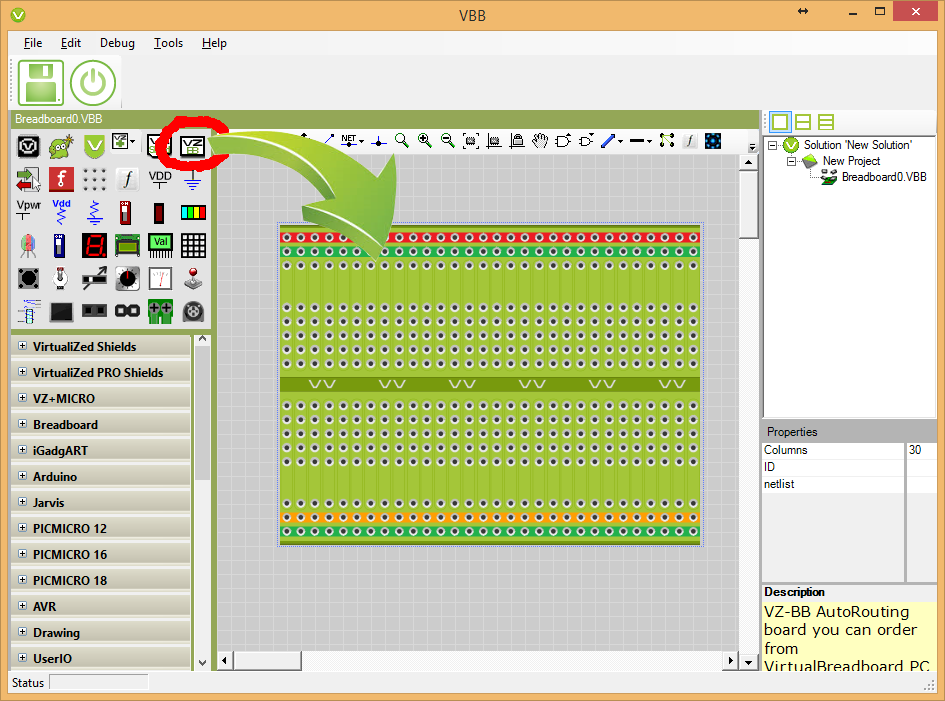This screenshot has width=945, height=701.
Task: Pick the pushbutton component icon
Action: pyautogui.click(x=28, y=278)
